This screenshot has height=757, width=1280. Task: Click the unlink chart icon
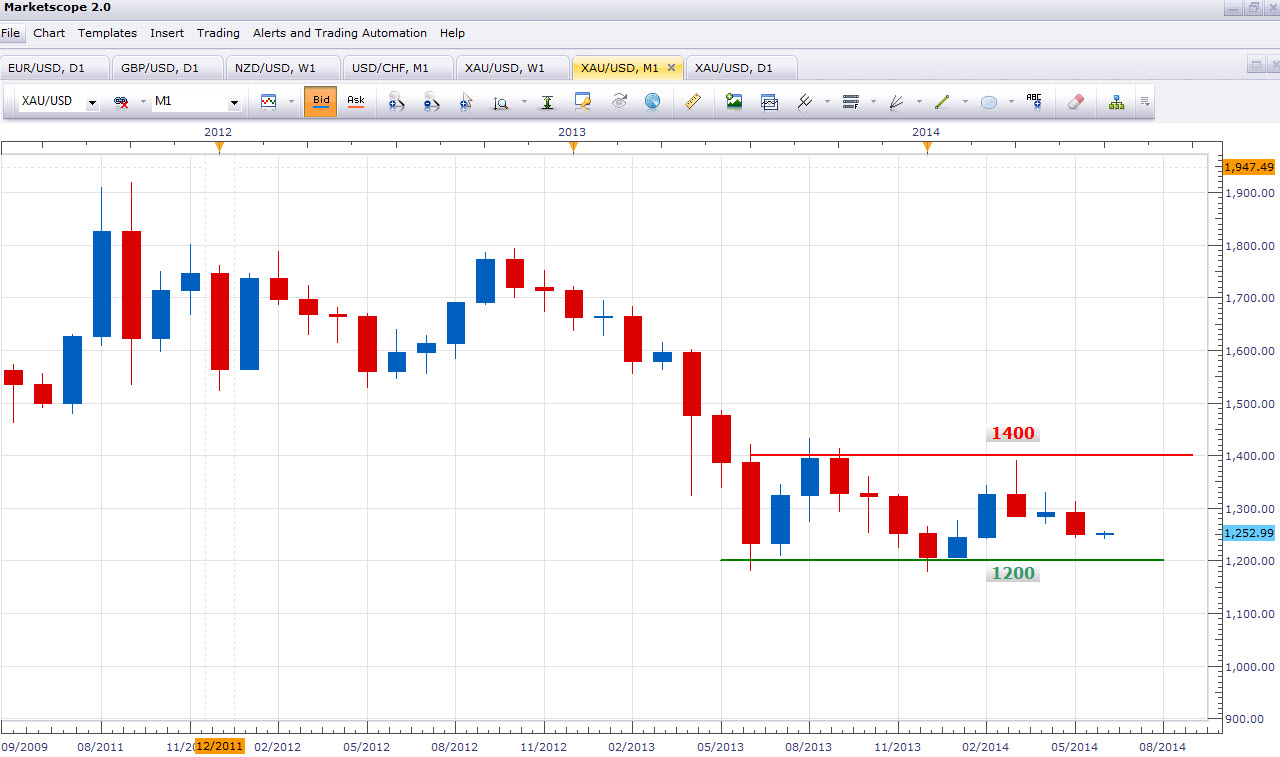(122, 102)
